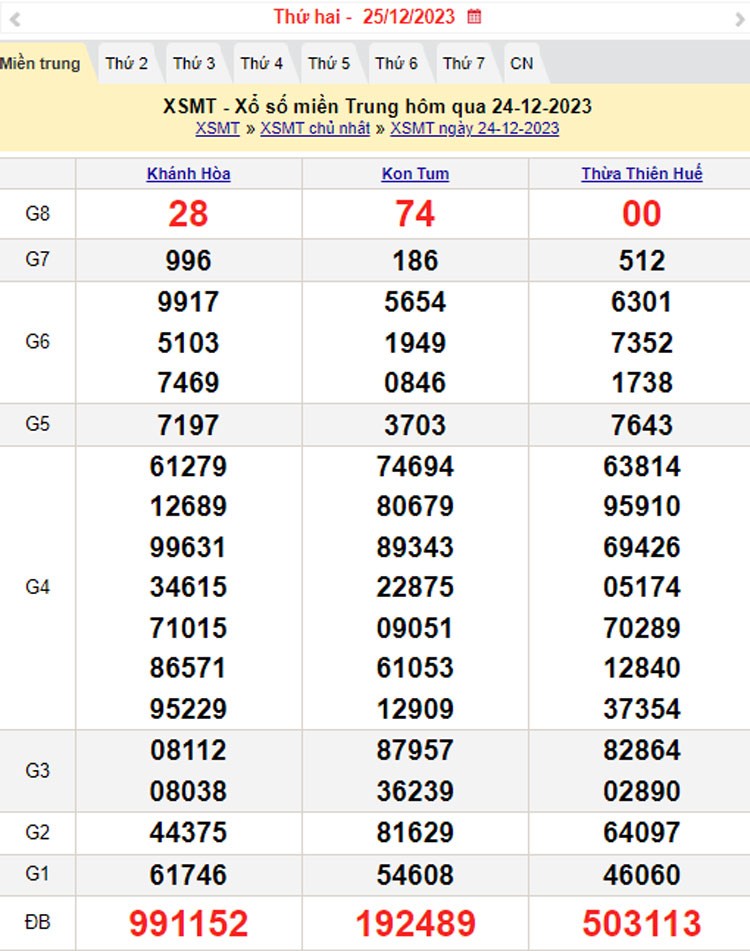Open the Khánh Hòa province link

pyautogui.click(x=188, y=174)
